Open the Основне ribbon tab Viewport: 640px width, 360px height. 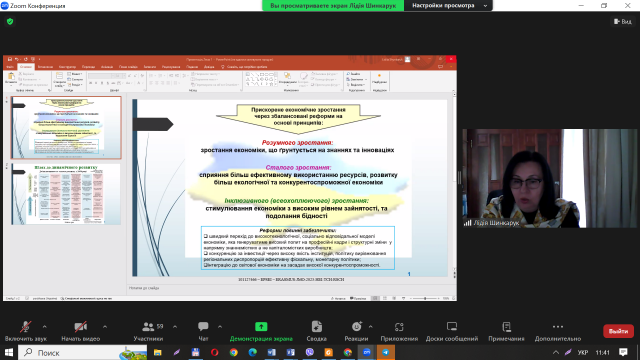[26, 67]
